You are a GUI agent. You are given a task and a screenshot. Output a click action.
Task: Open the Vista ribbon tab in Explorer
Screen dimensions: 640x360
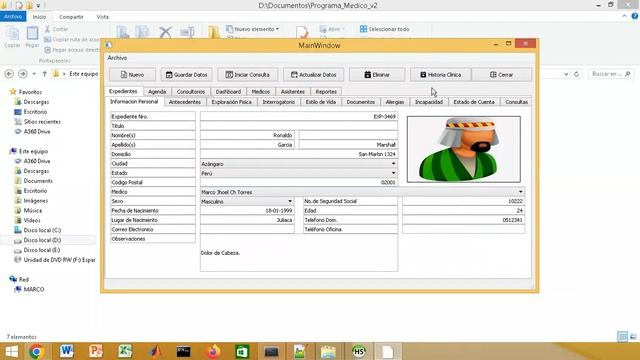[x=102, y=17]
